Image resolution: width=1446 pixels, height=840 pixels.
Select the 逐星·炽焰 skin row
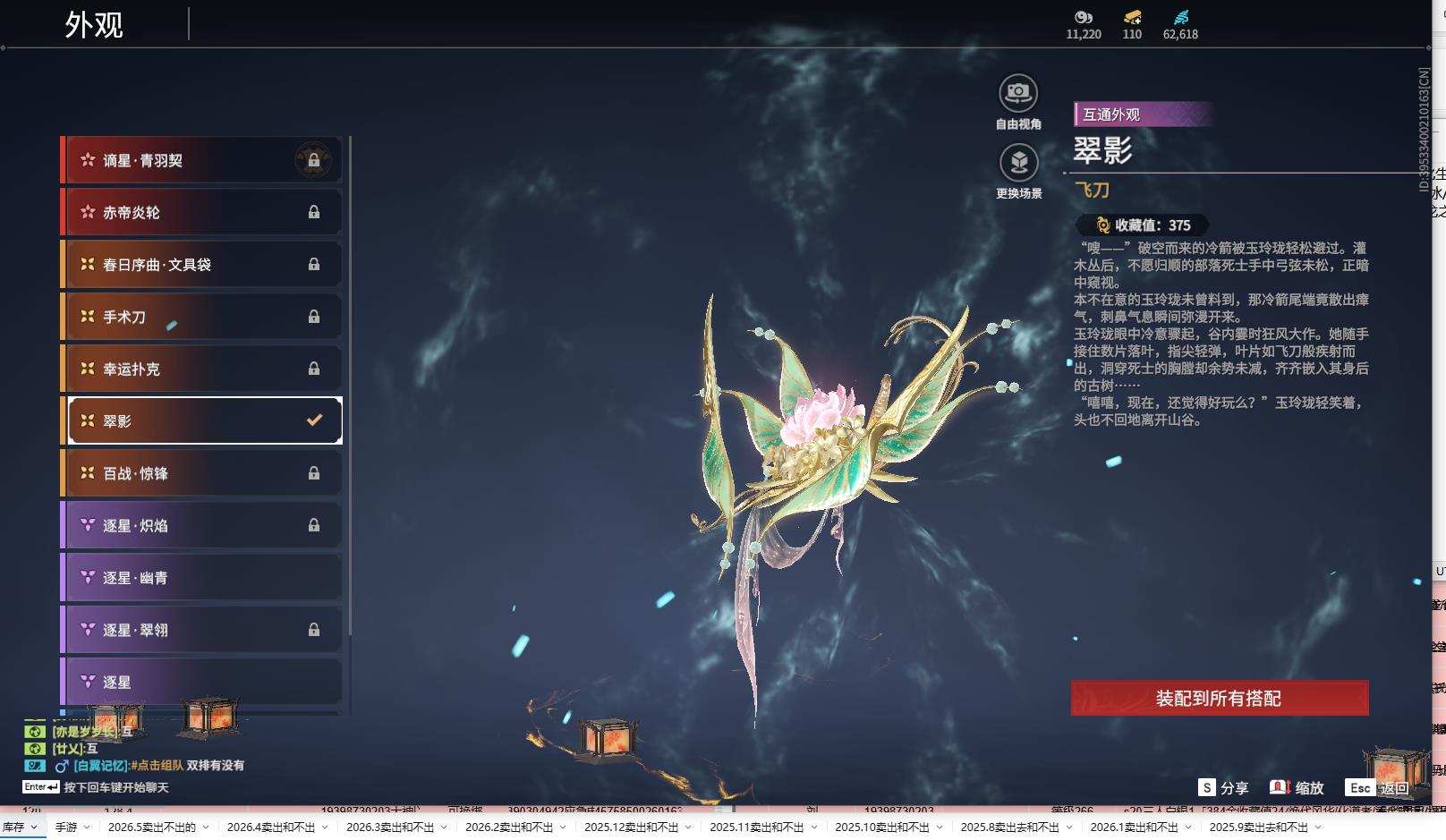(201, 525)
